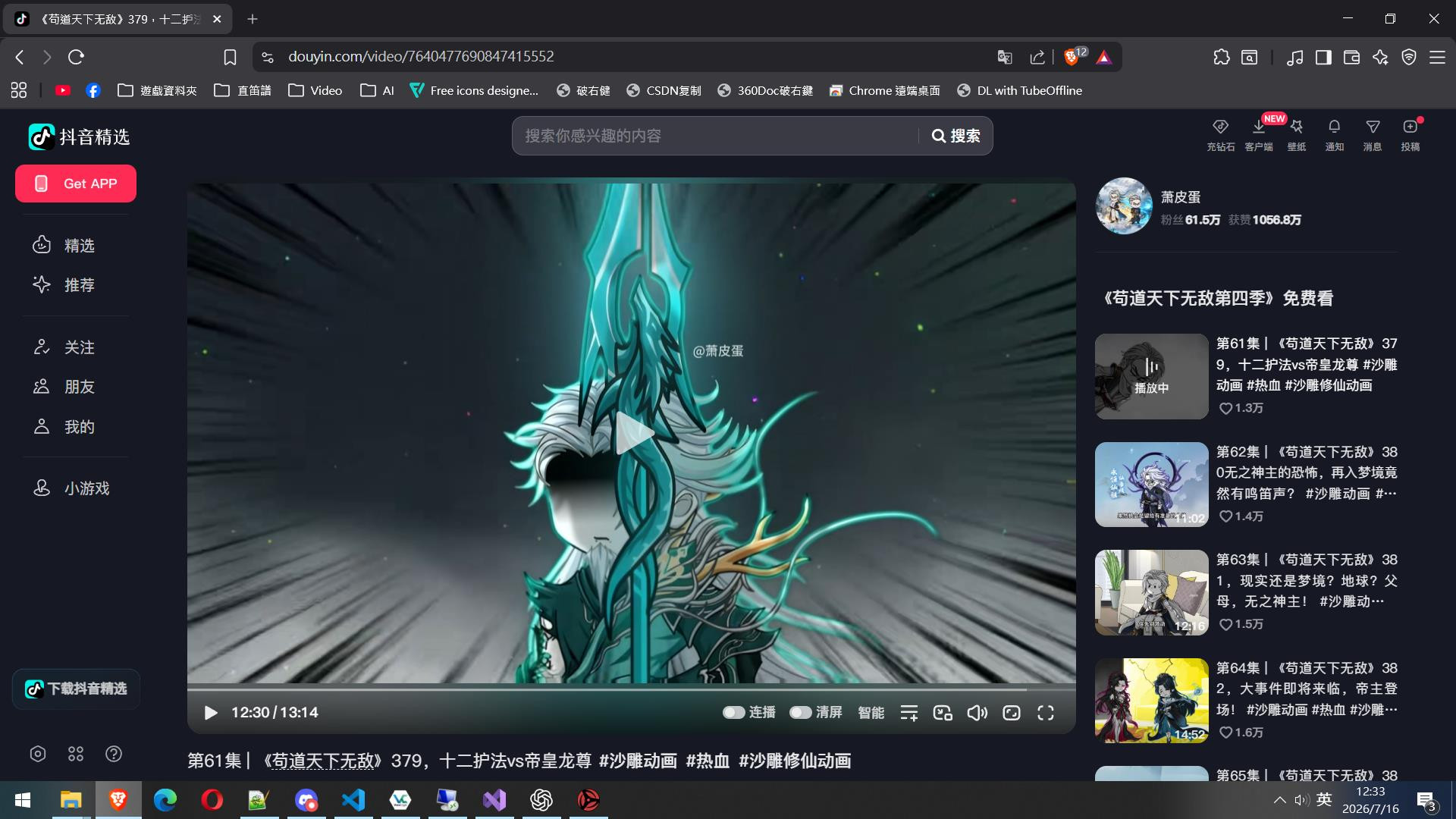Open 朋友 friends in the sidebar
This screenshot has width=1456, height=819.
[x=76, y=387]
